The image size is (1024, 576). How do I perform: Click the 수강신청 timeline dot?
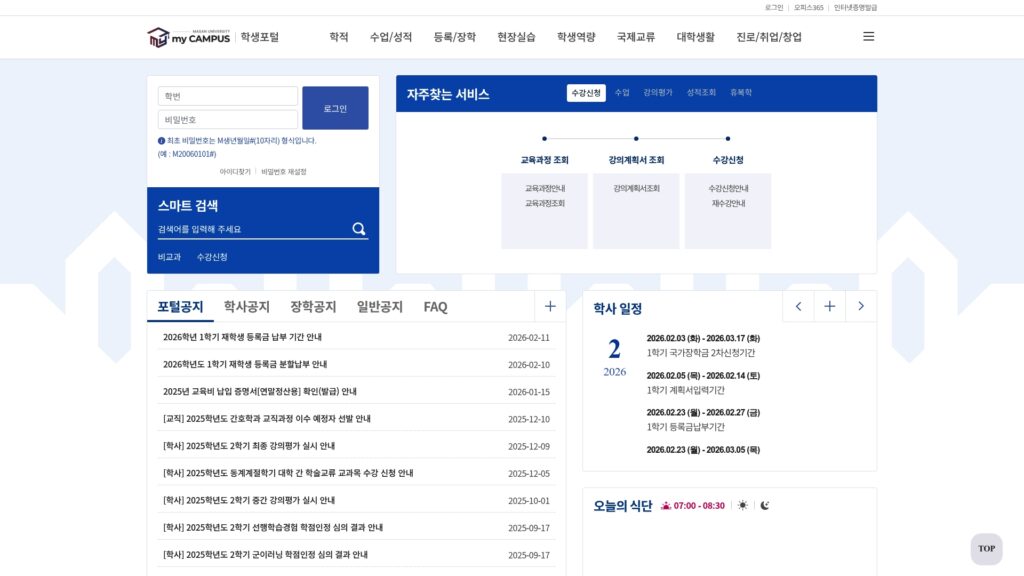click(728, 138)
